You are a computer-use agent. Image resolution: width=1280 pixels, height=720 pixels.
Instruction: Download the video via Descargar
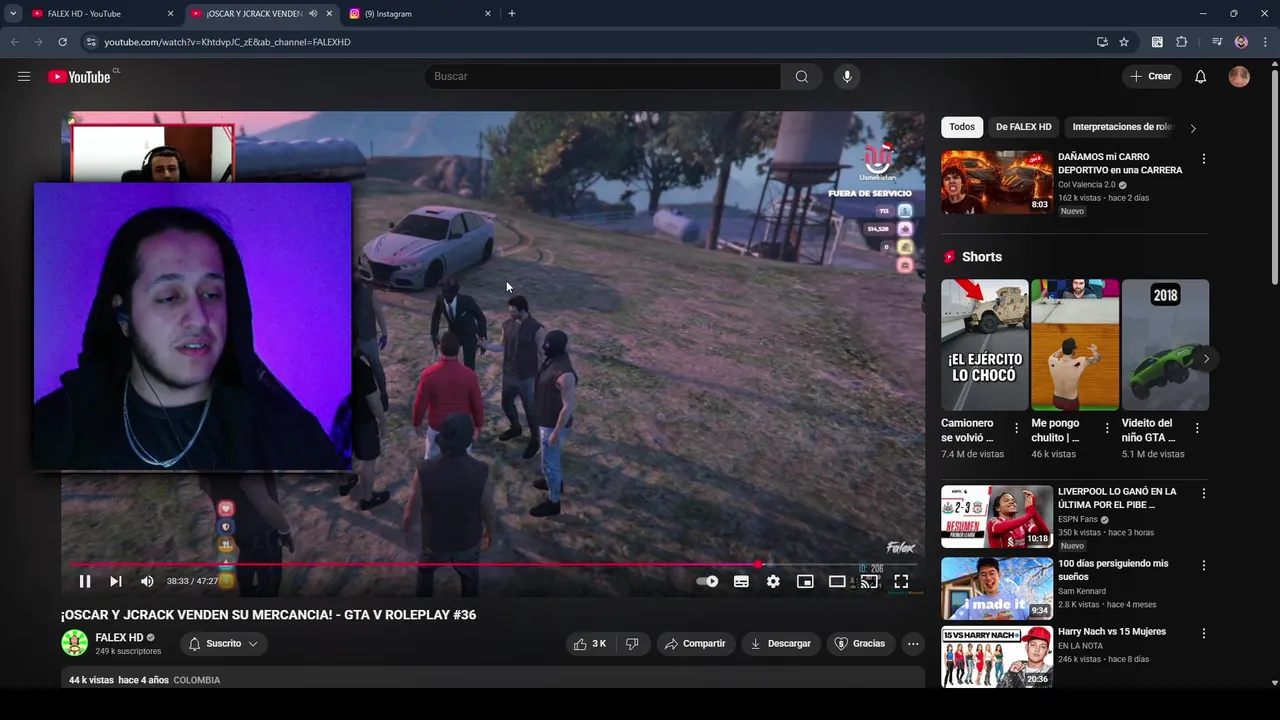[x=780, y=644]
